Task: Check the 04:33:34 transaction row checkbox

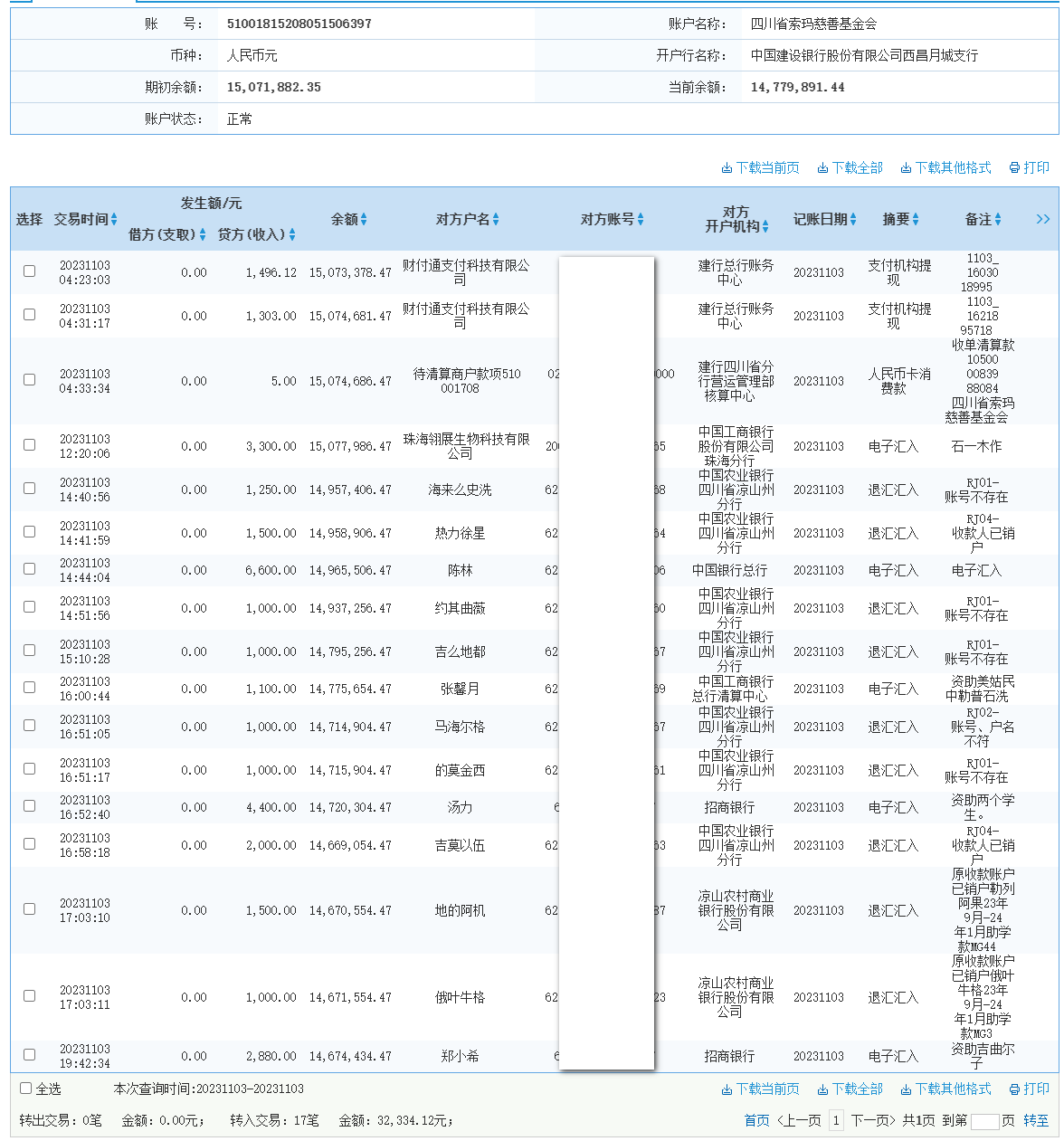Action: pos(30,379)
